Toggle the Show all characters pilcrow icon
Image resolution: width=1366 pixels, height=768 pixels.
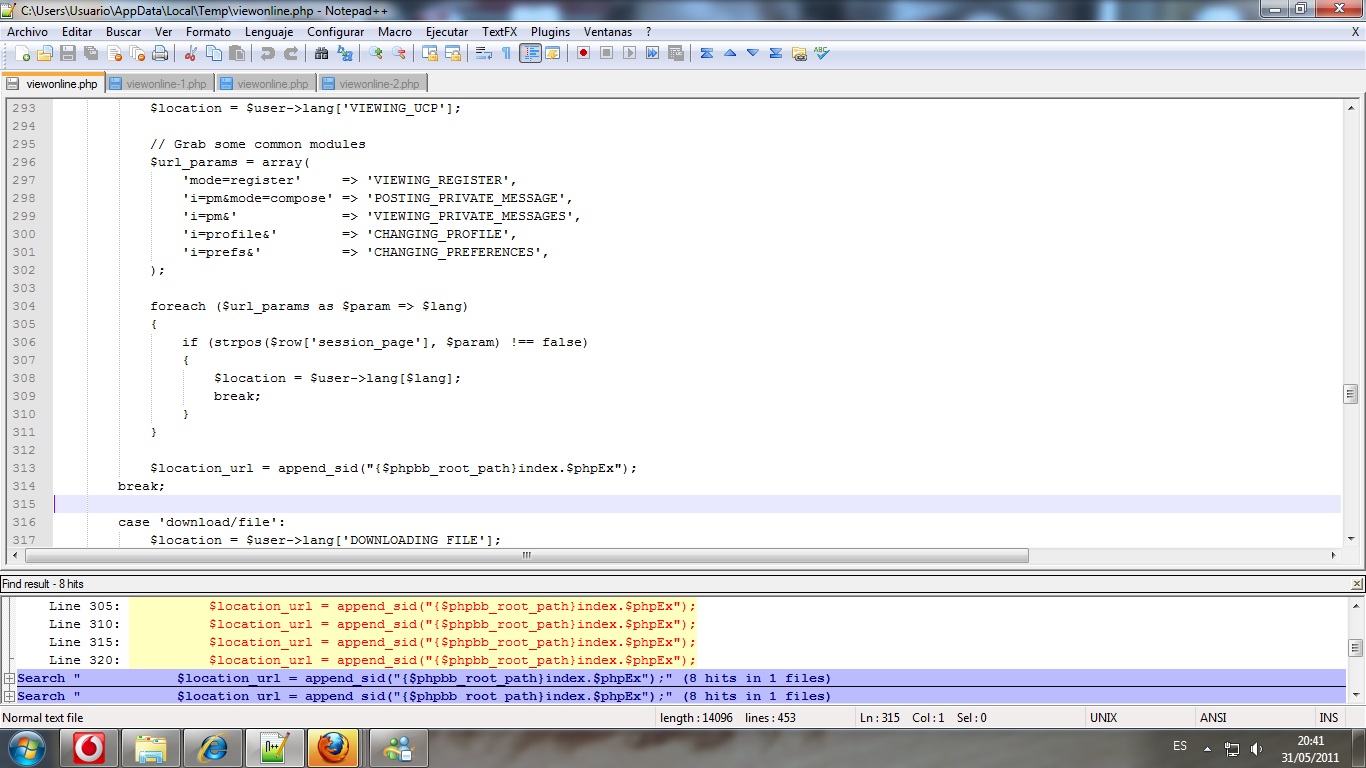point(507,53)
